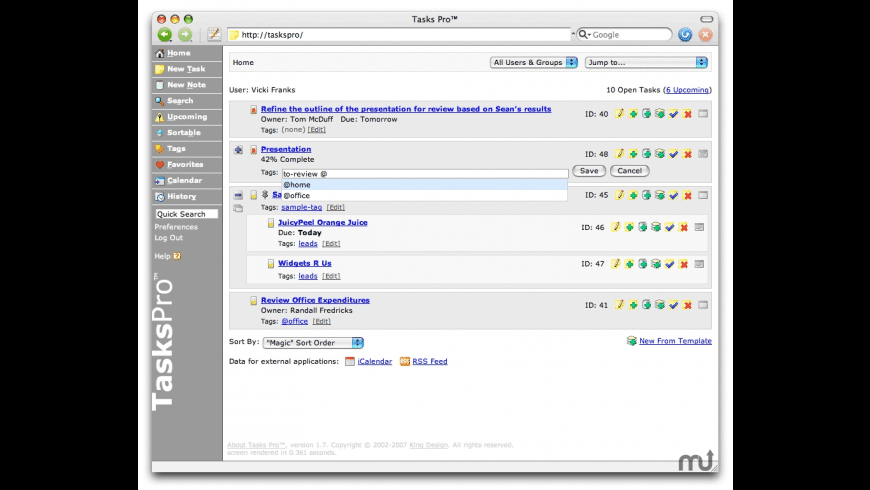
Task: Click the Help question mark icon
Action: [x=177, y=256]
